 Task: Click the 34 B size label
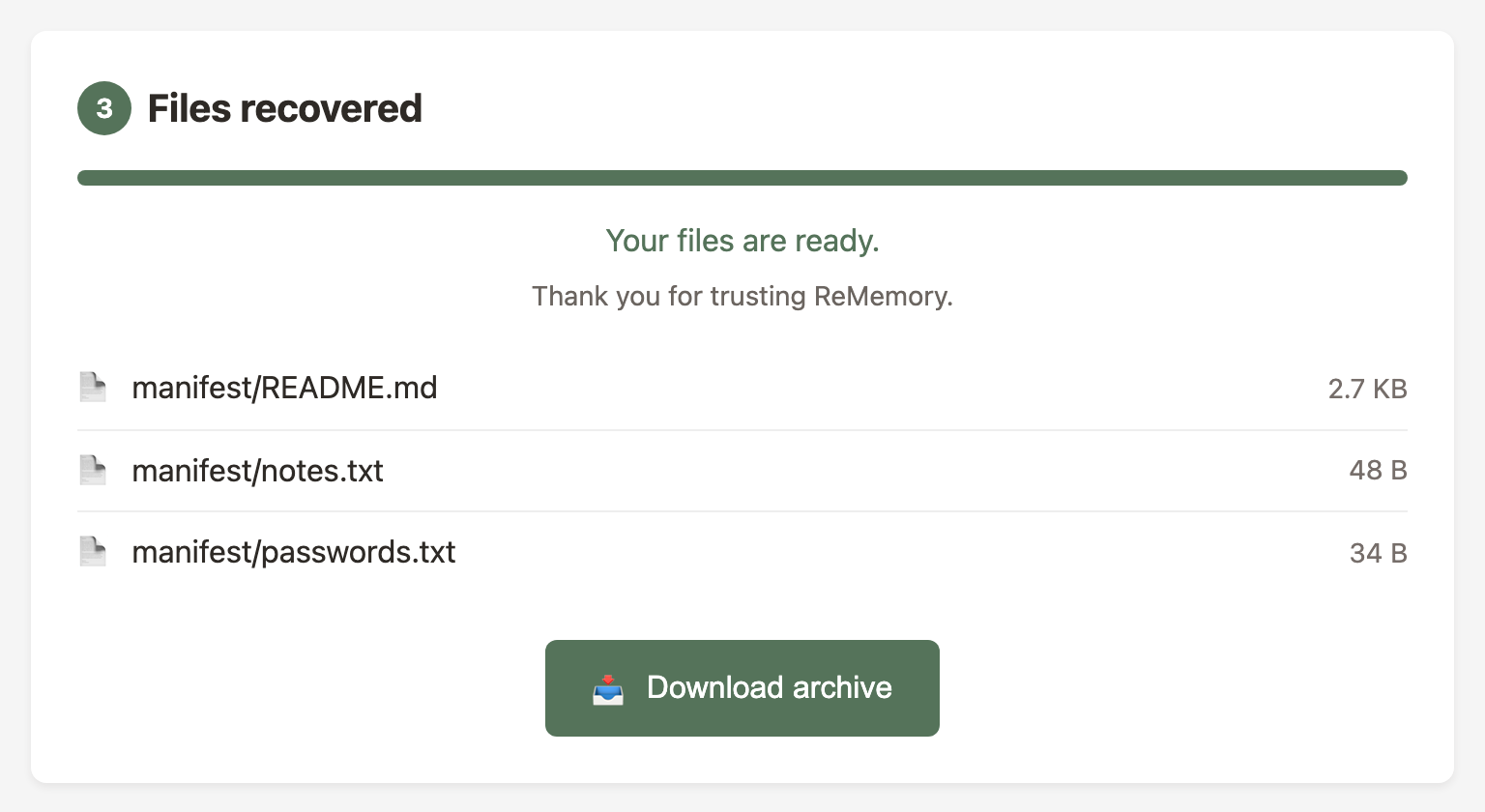point(1379,552)
